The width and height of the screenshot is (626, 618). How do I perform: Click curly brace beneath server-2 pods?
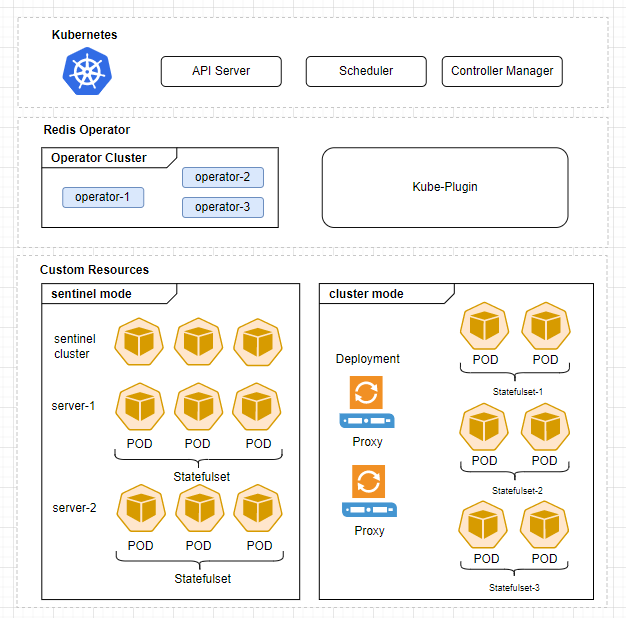[x=200, y=561]
